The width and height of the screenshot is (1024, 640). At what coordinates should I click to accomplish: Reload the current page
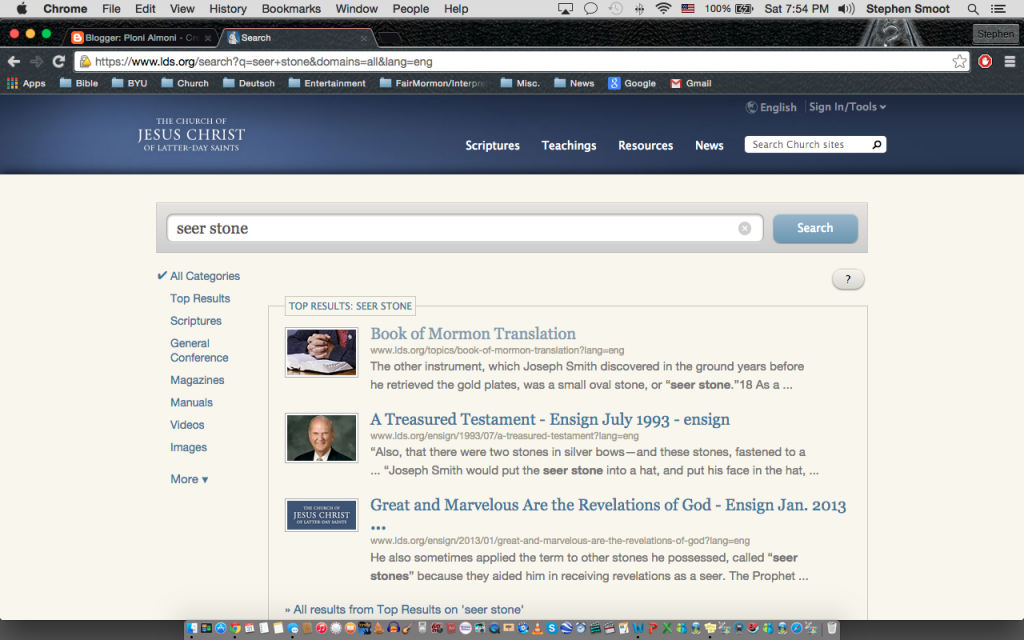[59, 61]
